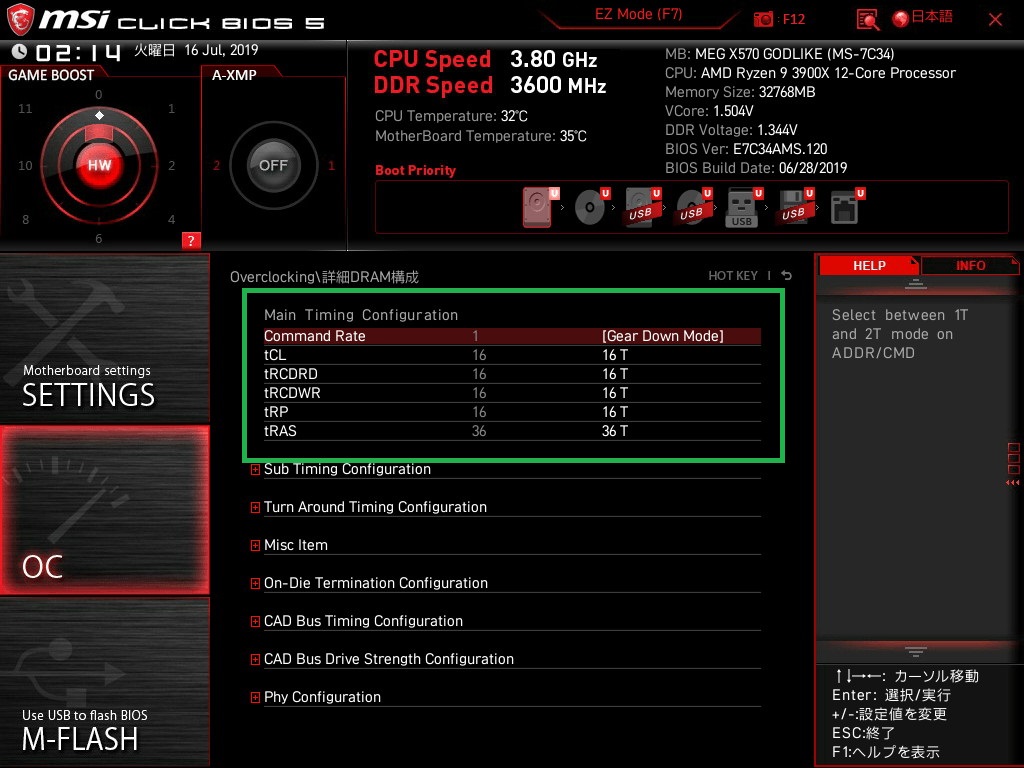Screen dimensions: 1024x768
Task: Open the 日本語 language selector
Action: [932, 18]
